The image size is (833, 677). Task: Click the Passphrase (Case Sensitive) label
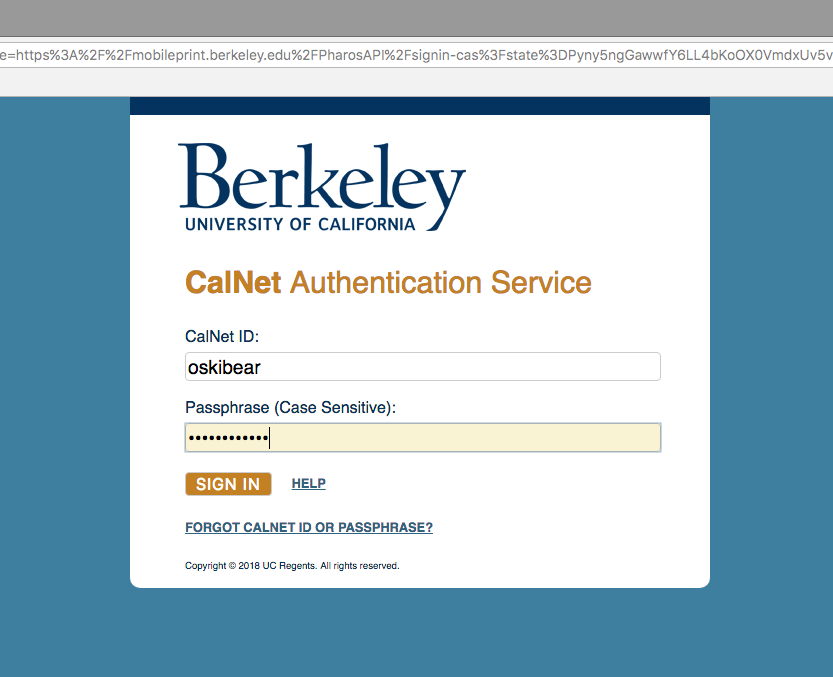point(291,408)
